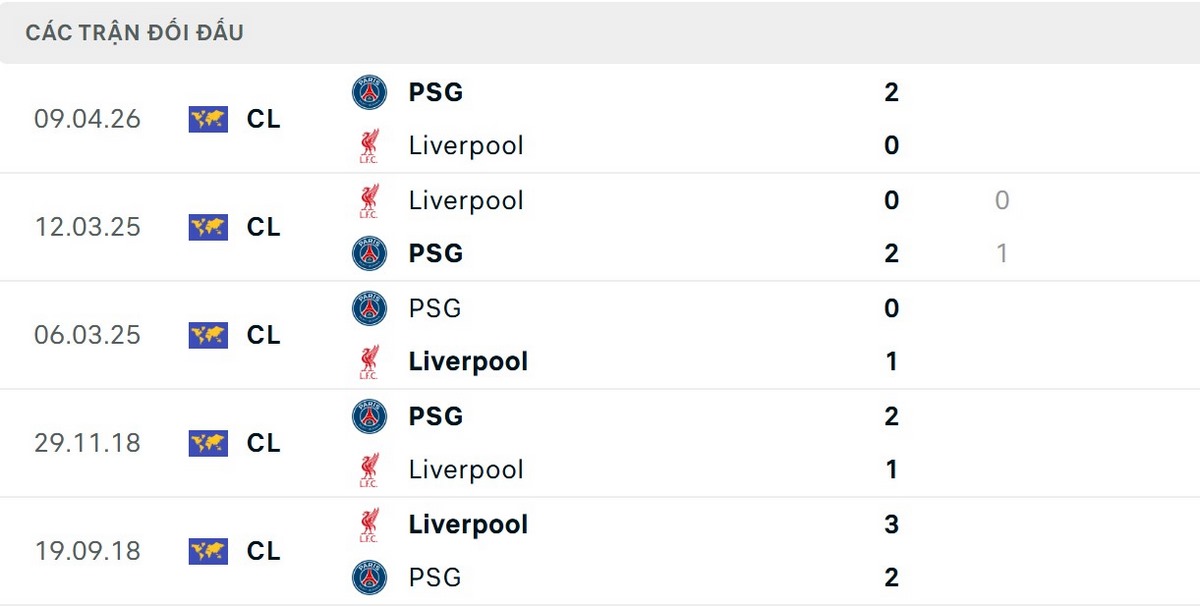1200x606 pixels.
Task: Click PSG's score of 2 in the 29.11.18 match
Action: tap(890, 417)
